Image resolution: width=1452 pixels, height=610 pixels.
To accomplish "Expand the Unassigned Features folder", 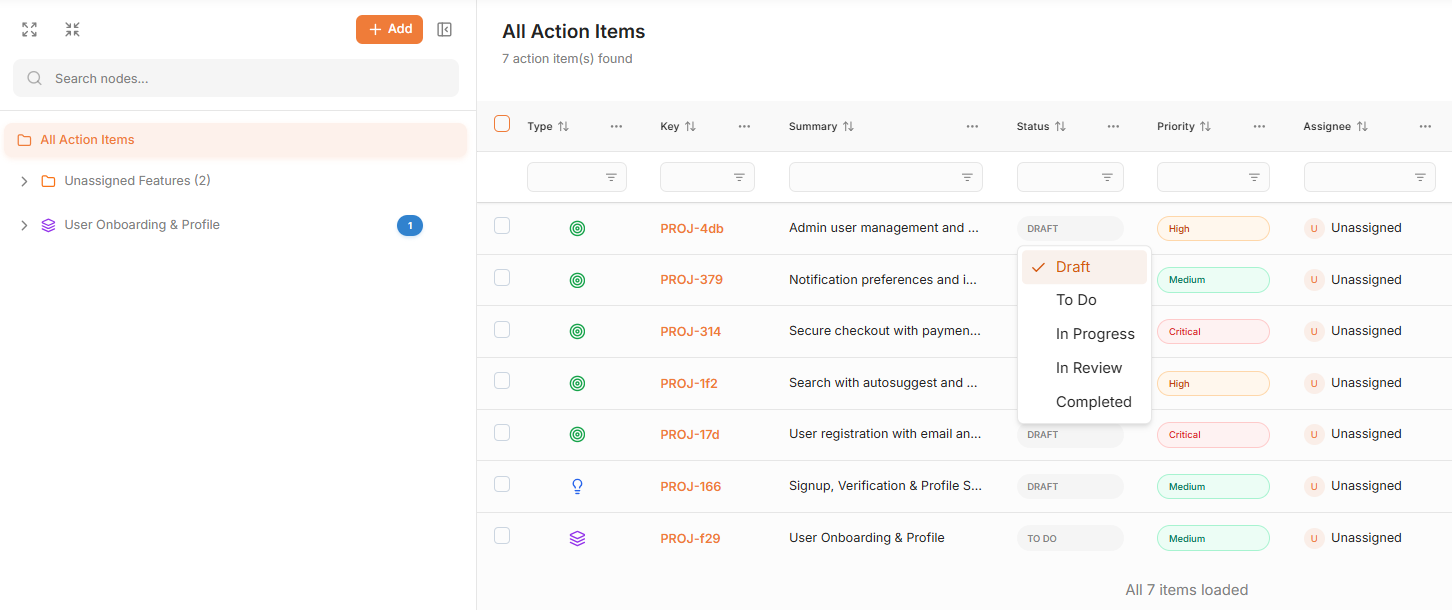I will 24,181.
